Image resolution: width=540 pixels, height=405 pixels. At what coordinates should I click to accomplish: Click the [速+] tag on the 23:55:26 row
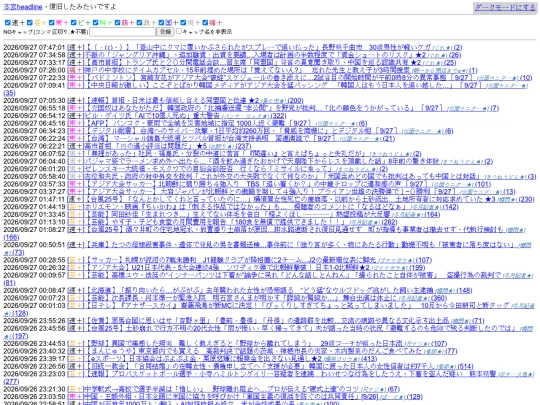point(75,320)
